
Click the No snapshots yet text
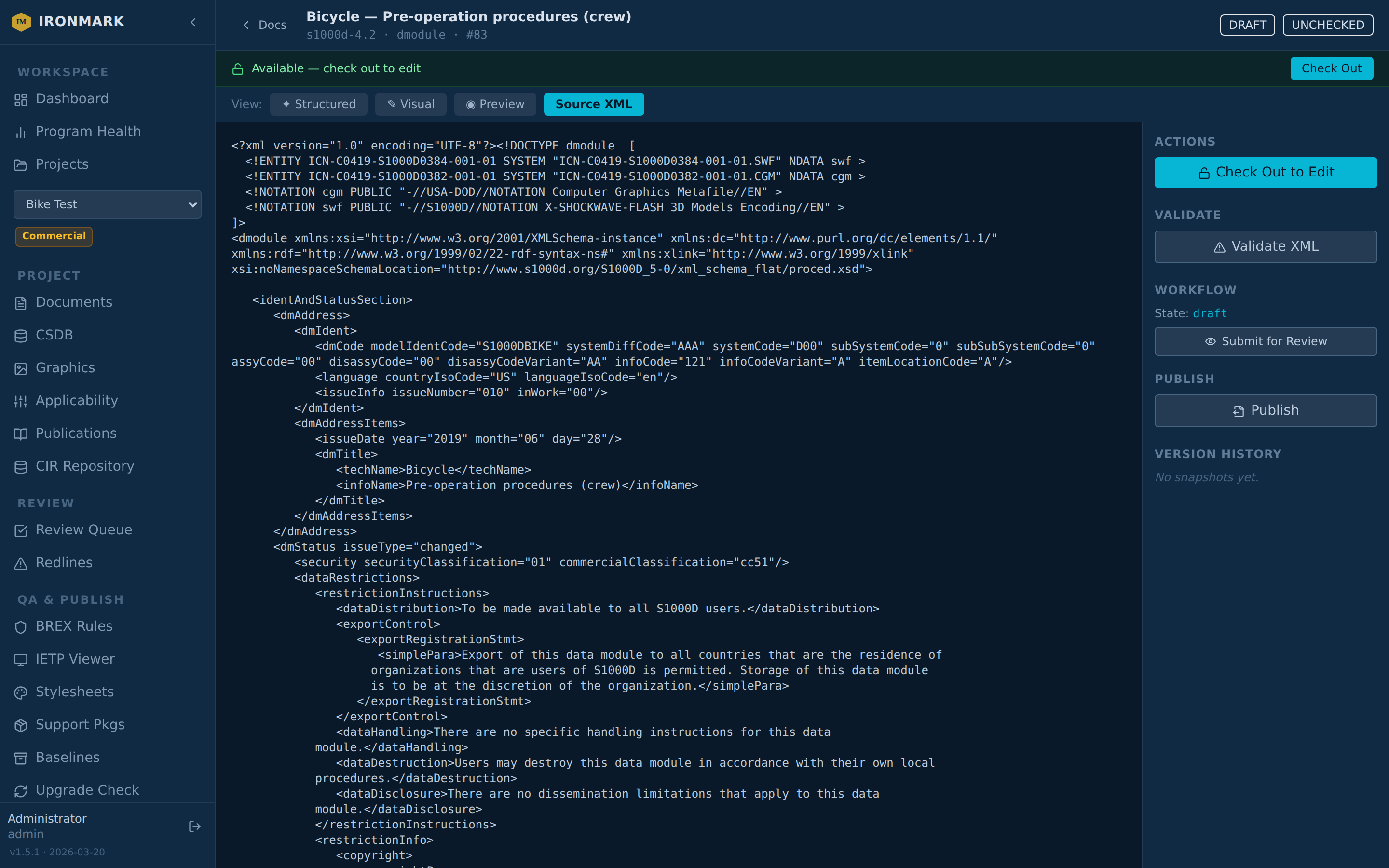tap(1207, 477)
